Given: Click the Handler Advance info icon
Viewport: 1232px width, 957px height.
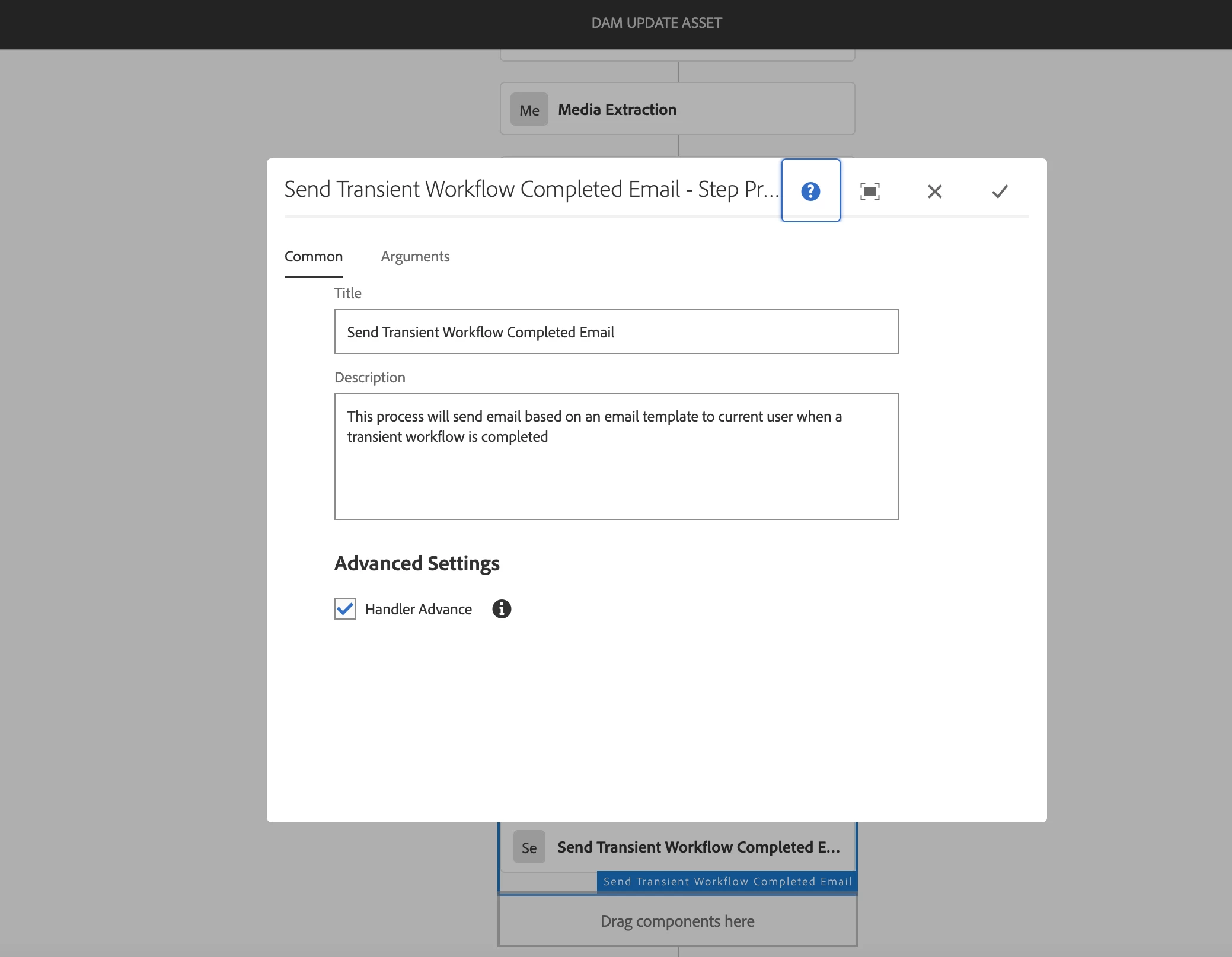Looking at the screenshot, I should point(502,609).
